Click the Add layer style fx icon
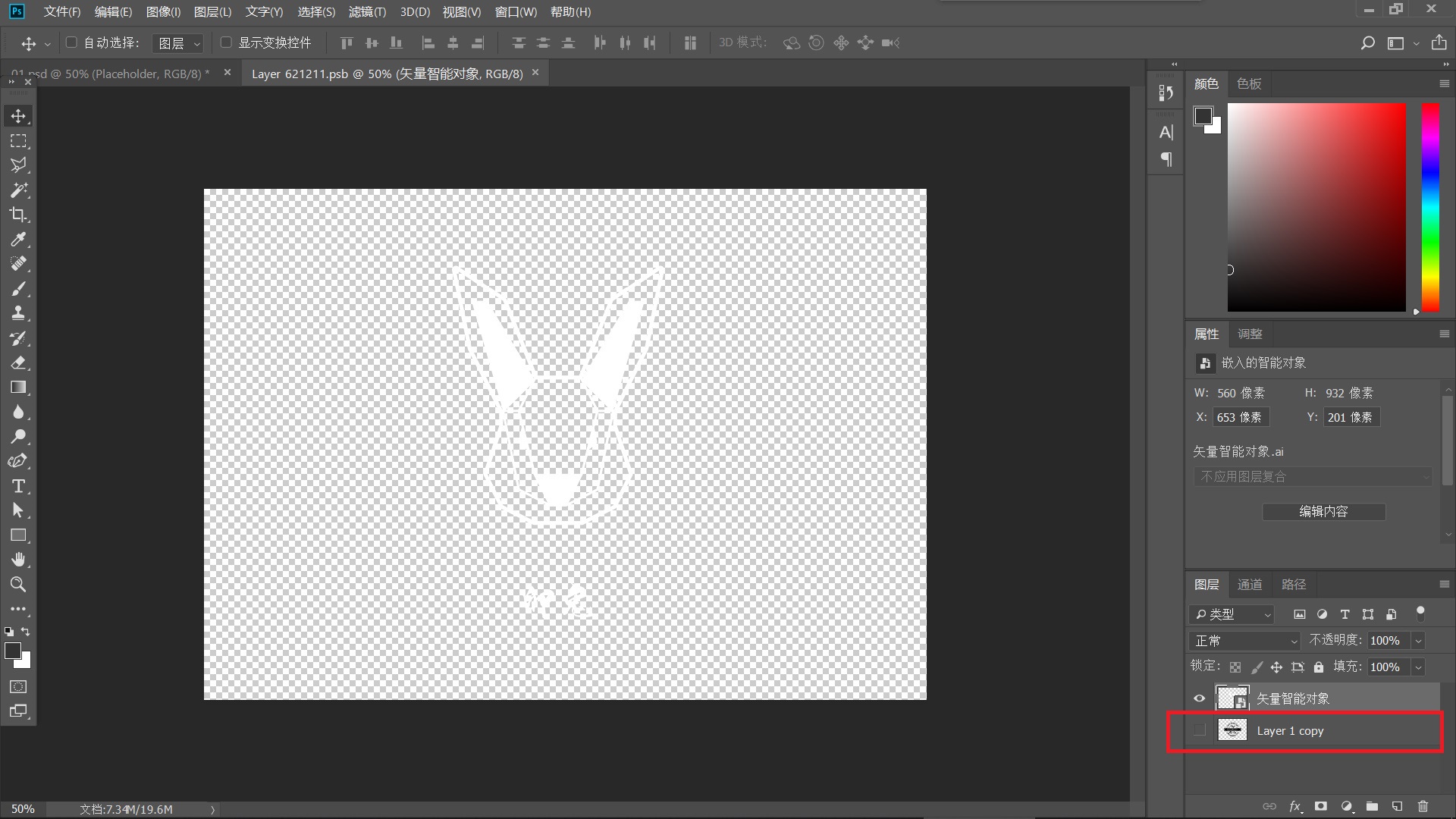1456x819 pixels. point(1295,806)
